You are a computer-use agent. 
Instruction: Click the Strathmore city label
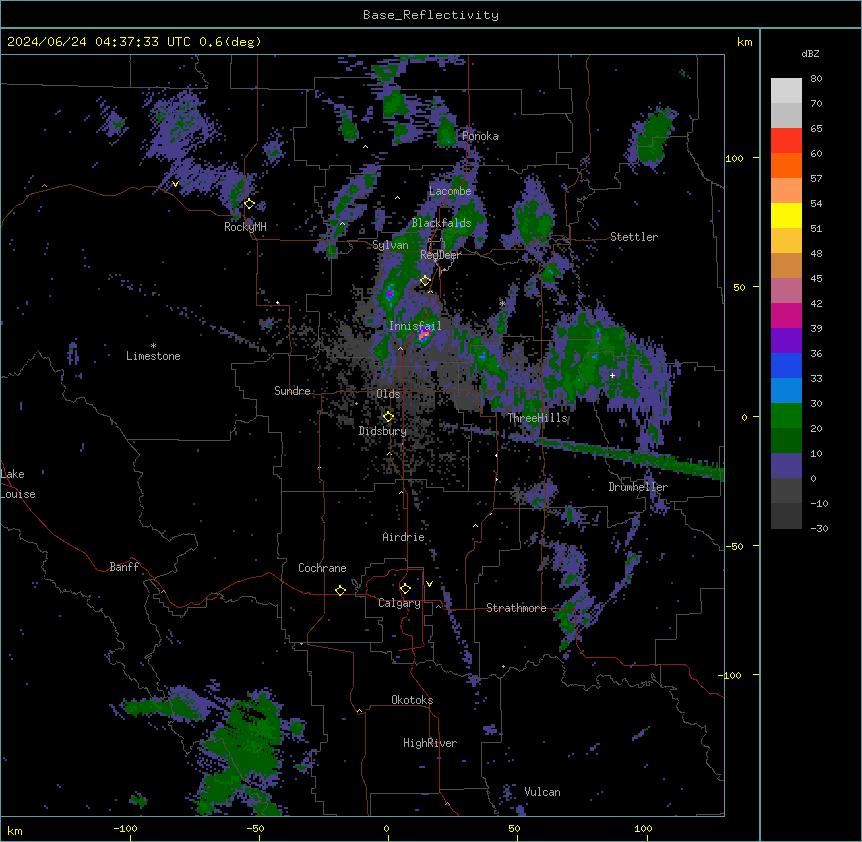[x=516, y=608]
